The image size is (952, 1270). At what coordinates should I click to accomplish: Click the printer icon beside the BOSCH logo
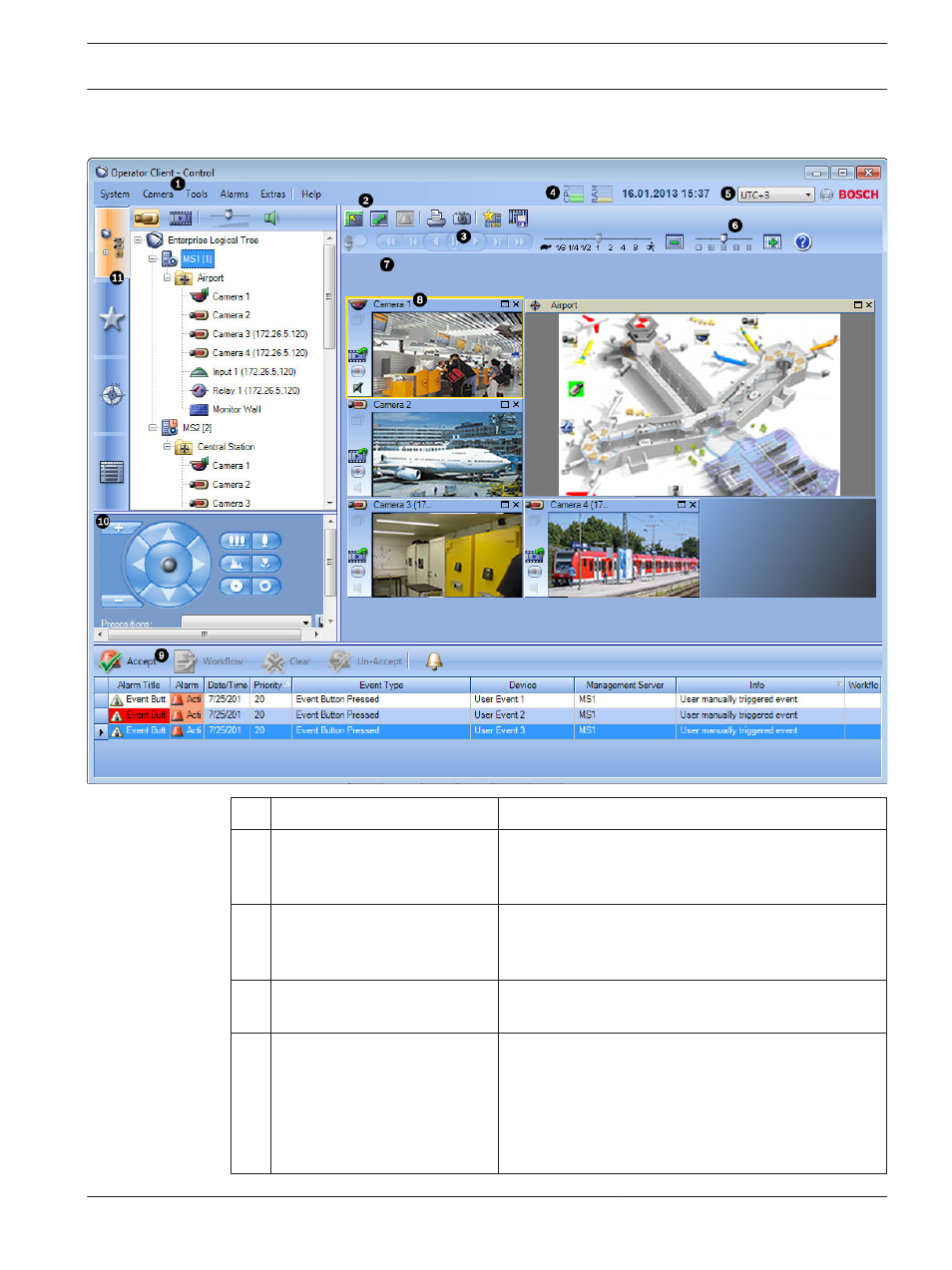pos(826,195)
